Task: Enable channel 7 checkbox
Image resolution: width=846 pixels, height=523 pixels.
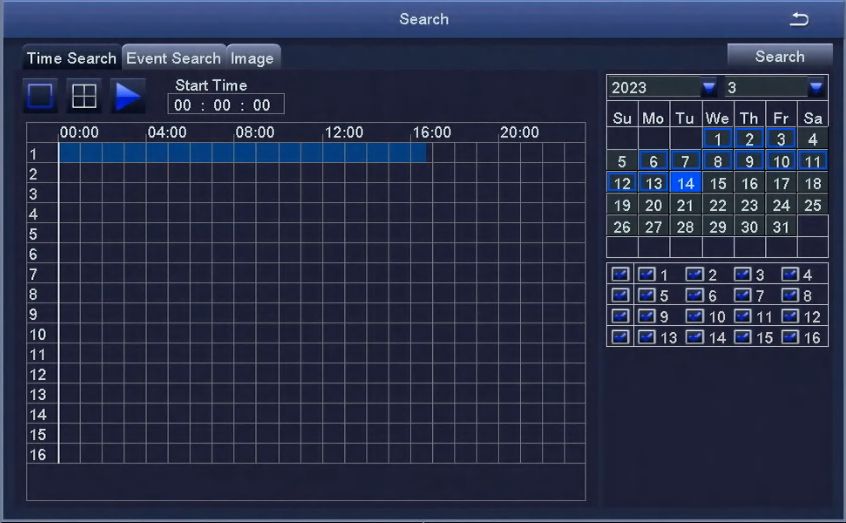Action: (x=743, y=296)
